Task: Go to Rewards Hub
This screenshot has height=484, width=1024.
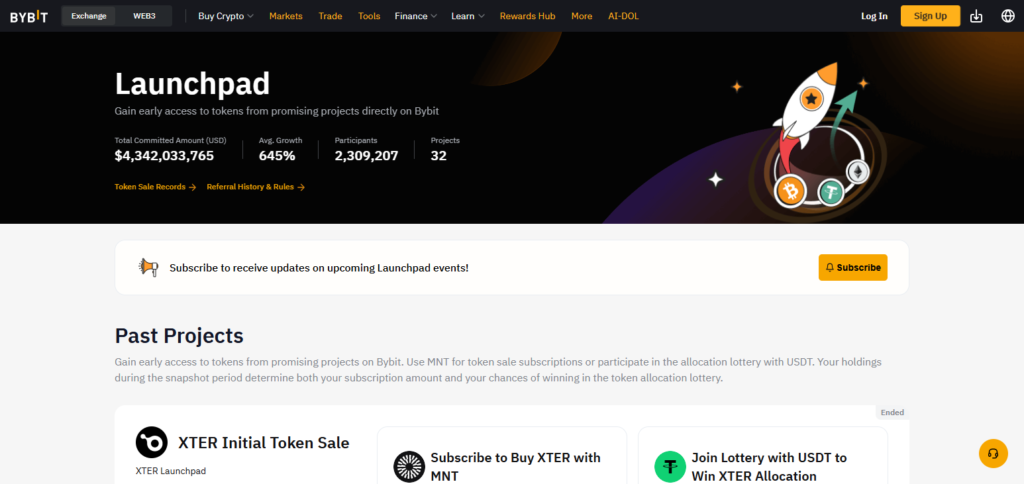Action: 527,16
